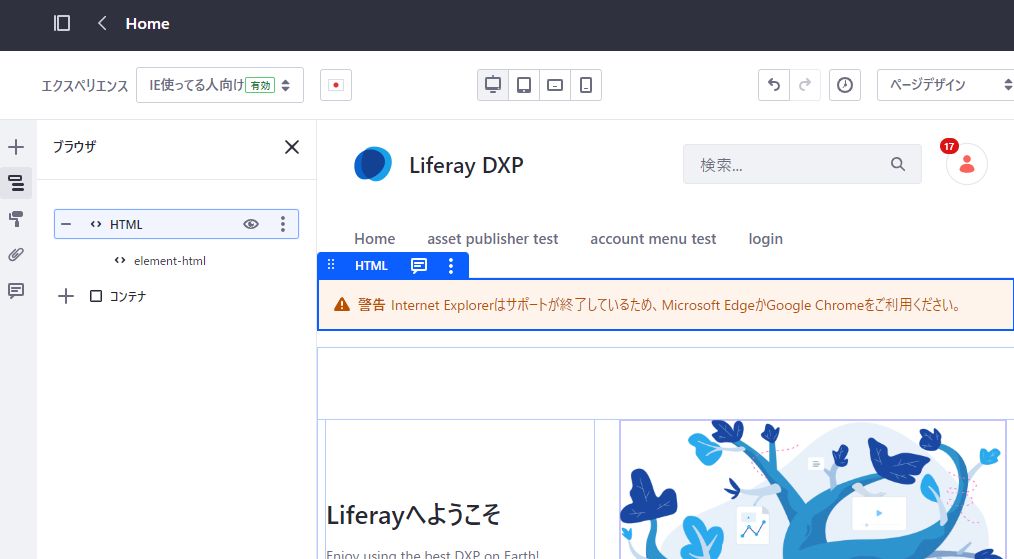Screen dimensions: 1014x559
Task: Open the page design paint roller icon
Action: pos(16,219)
